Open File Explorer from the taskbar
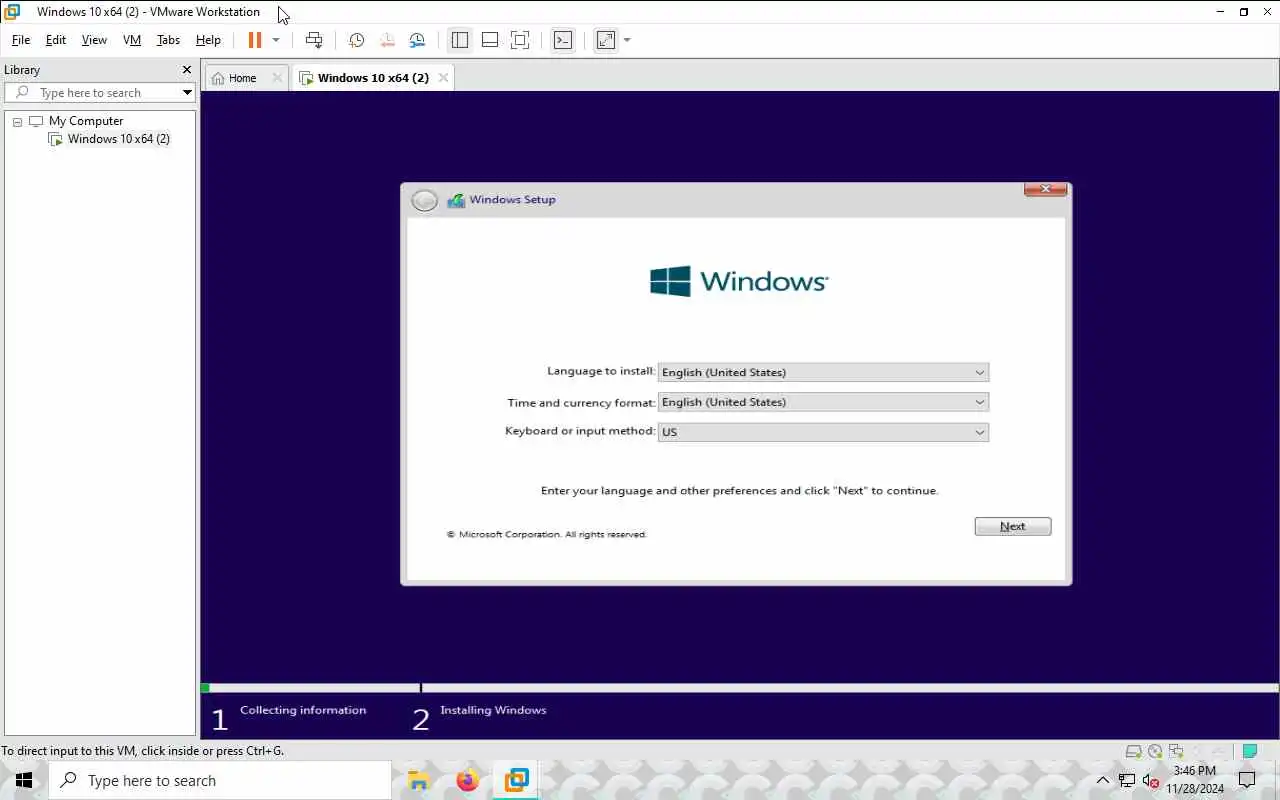The height and width of the screenshot is (800, 1280). 419,780
